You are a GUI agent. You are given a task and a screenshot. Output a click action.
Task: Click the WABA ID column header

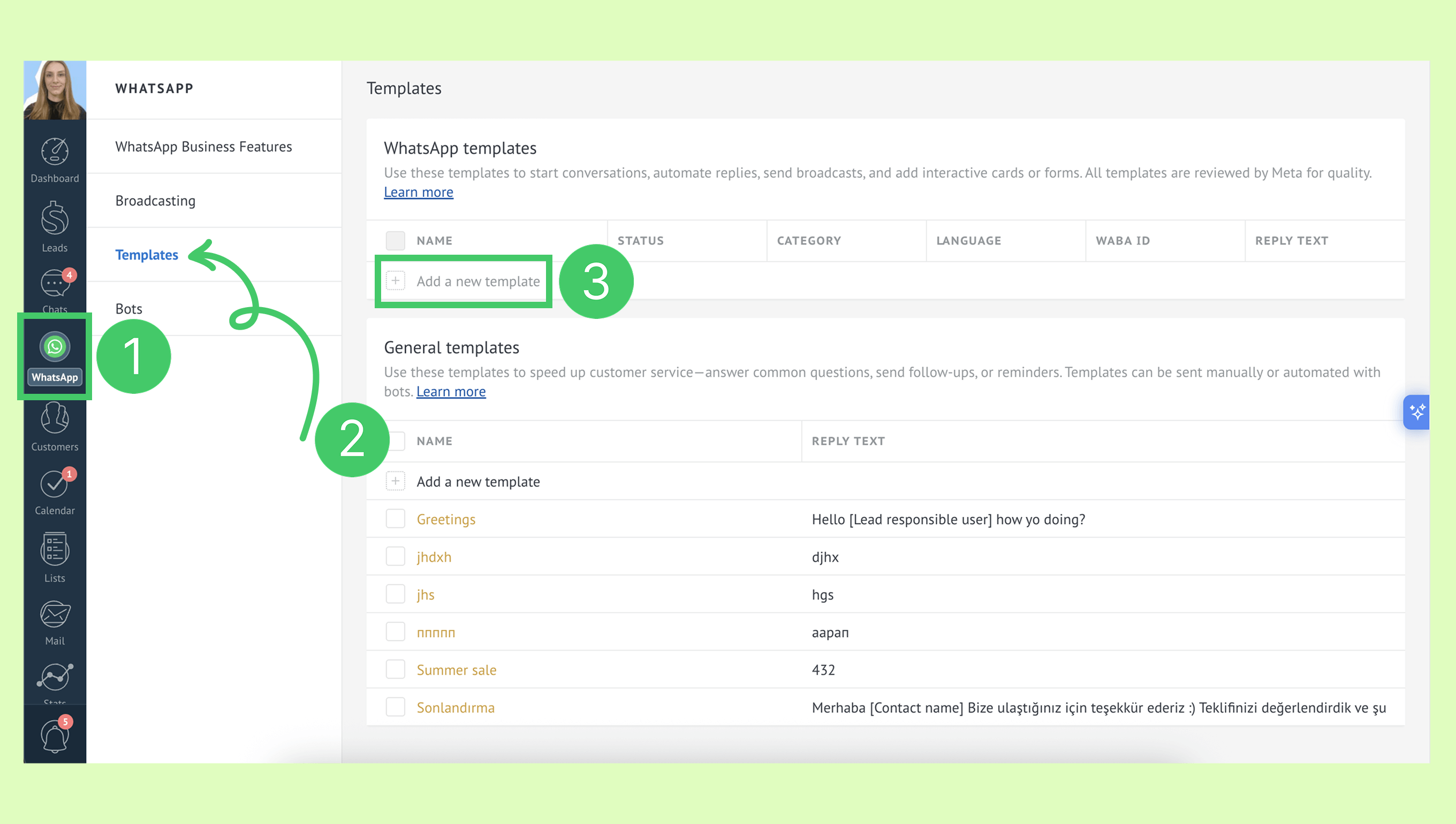(1123, 241)
